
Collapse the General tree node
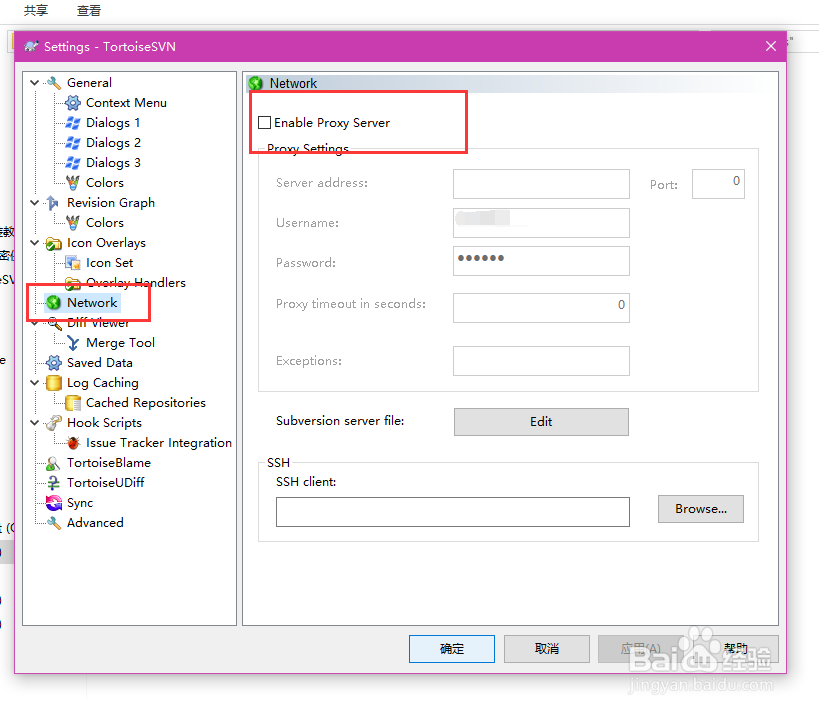coord(34,83)
